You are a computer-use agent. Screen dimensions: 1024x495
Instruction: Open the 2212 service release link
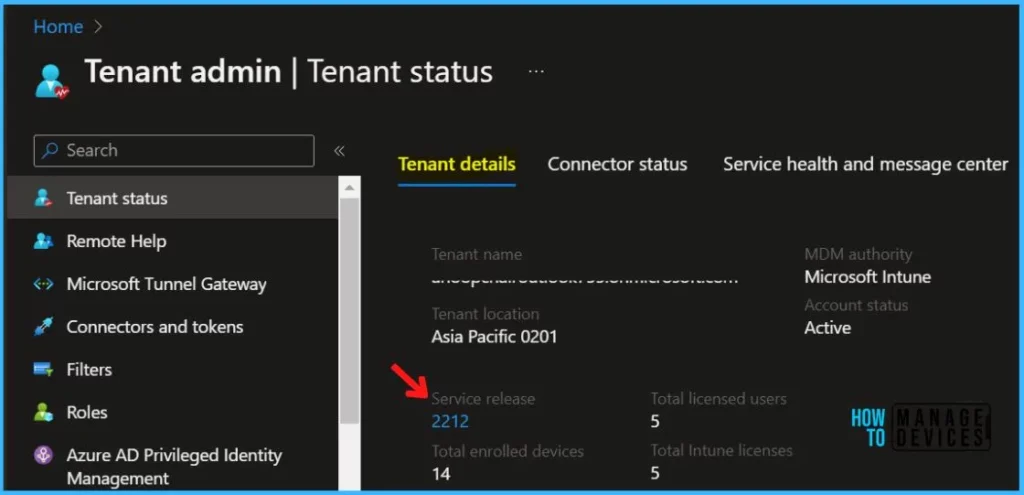(450, 421)
